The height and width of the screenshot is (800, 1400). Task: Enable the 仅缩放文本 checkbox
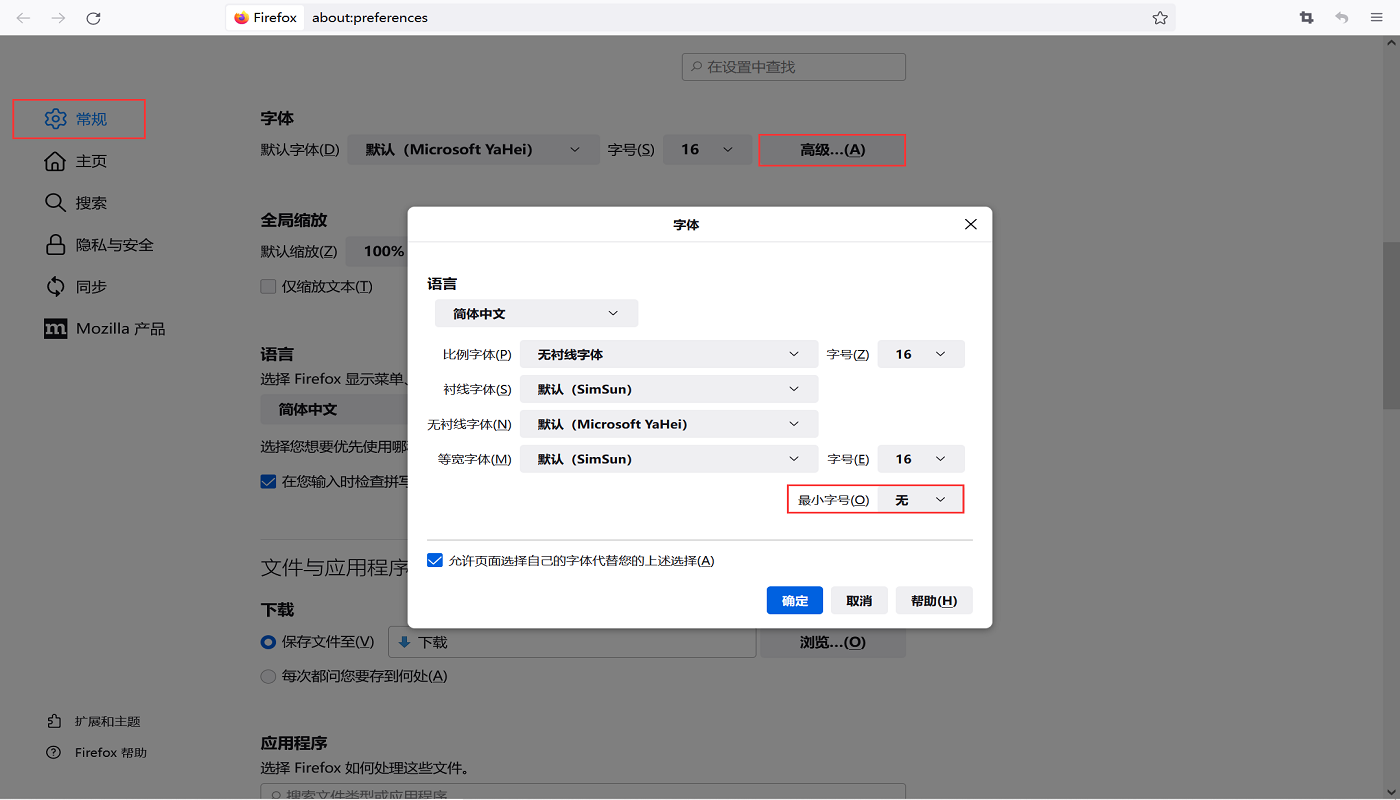[268, 286]
